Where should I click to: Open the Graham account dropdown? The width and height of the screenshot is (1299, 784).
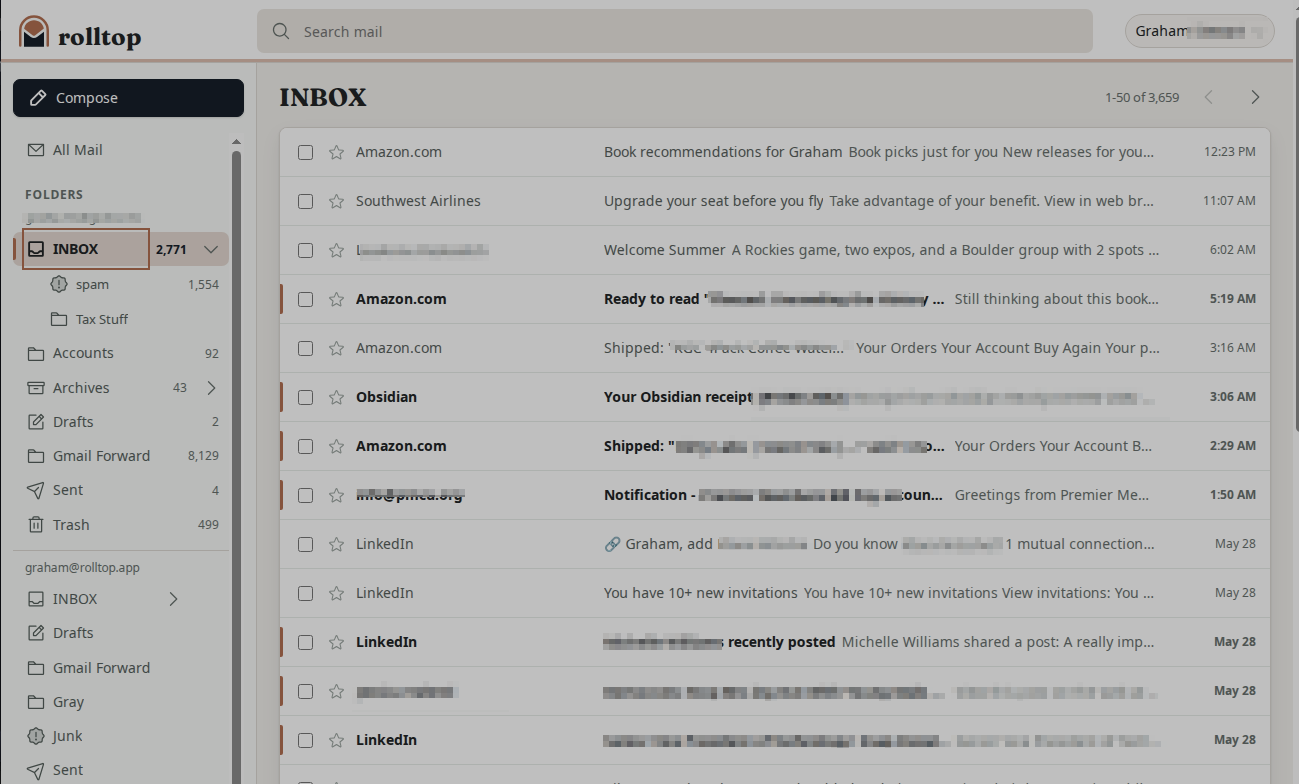click(1200, 31)
